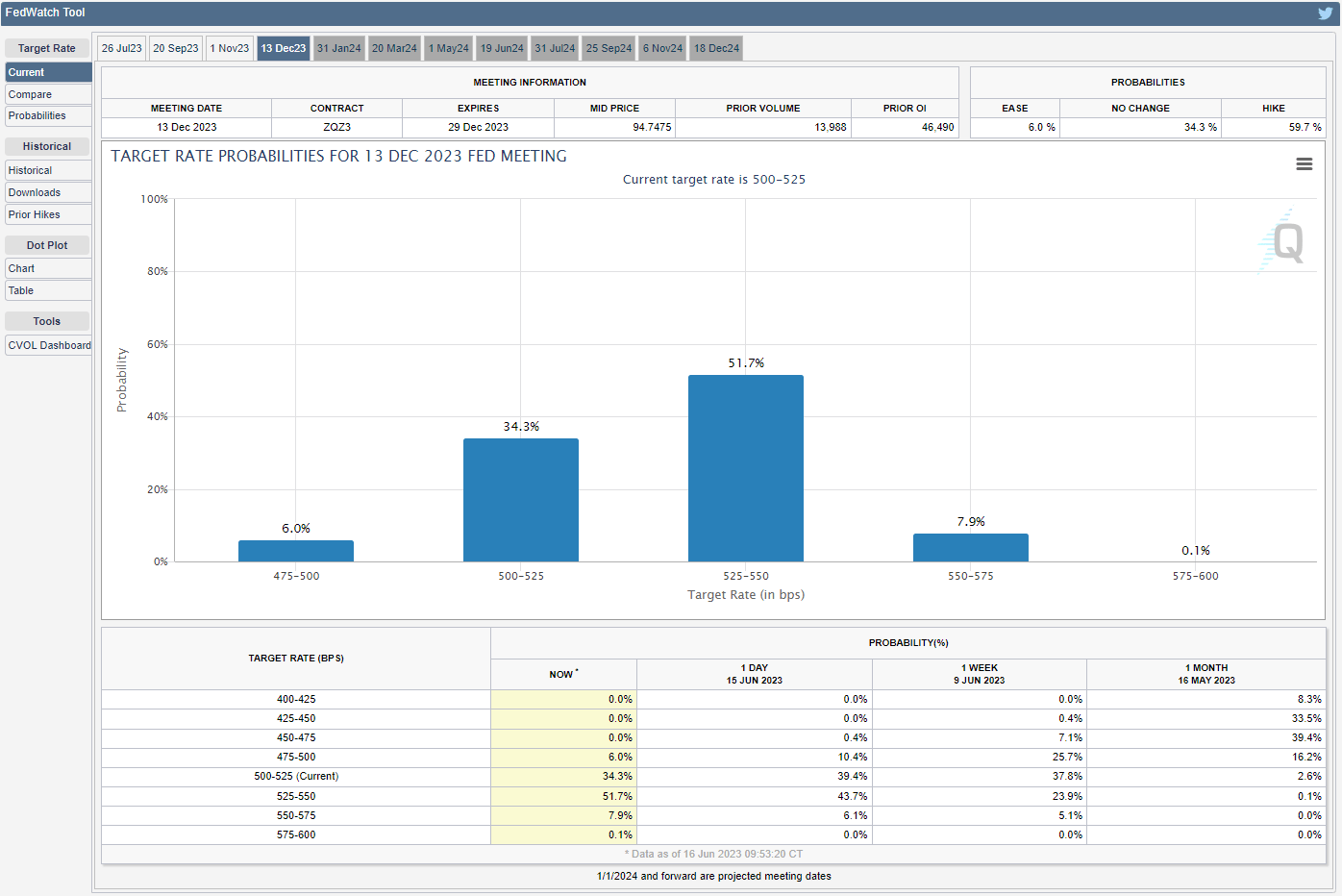Open the Twitter share icon

(1325, 13)
